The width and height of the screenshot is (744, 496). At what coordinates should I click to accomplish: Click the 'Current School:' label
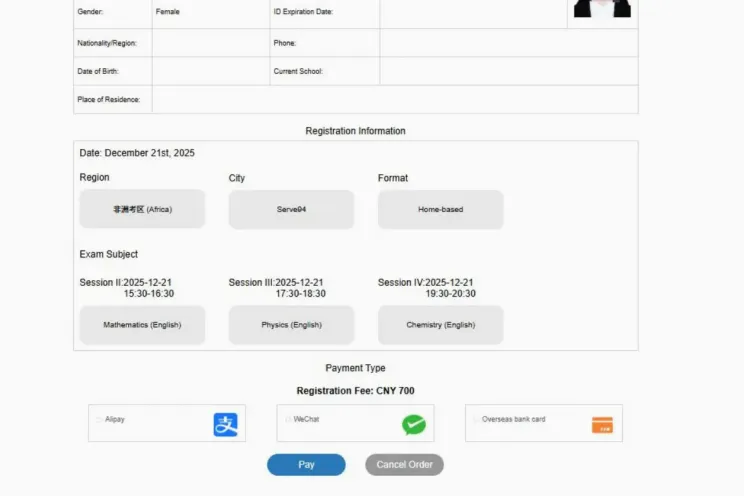(298, 71)
